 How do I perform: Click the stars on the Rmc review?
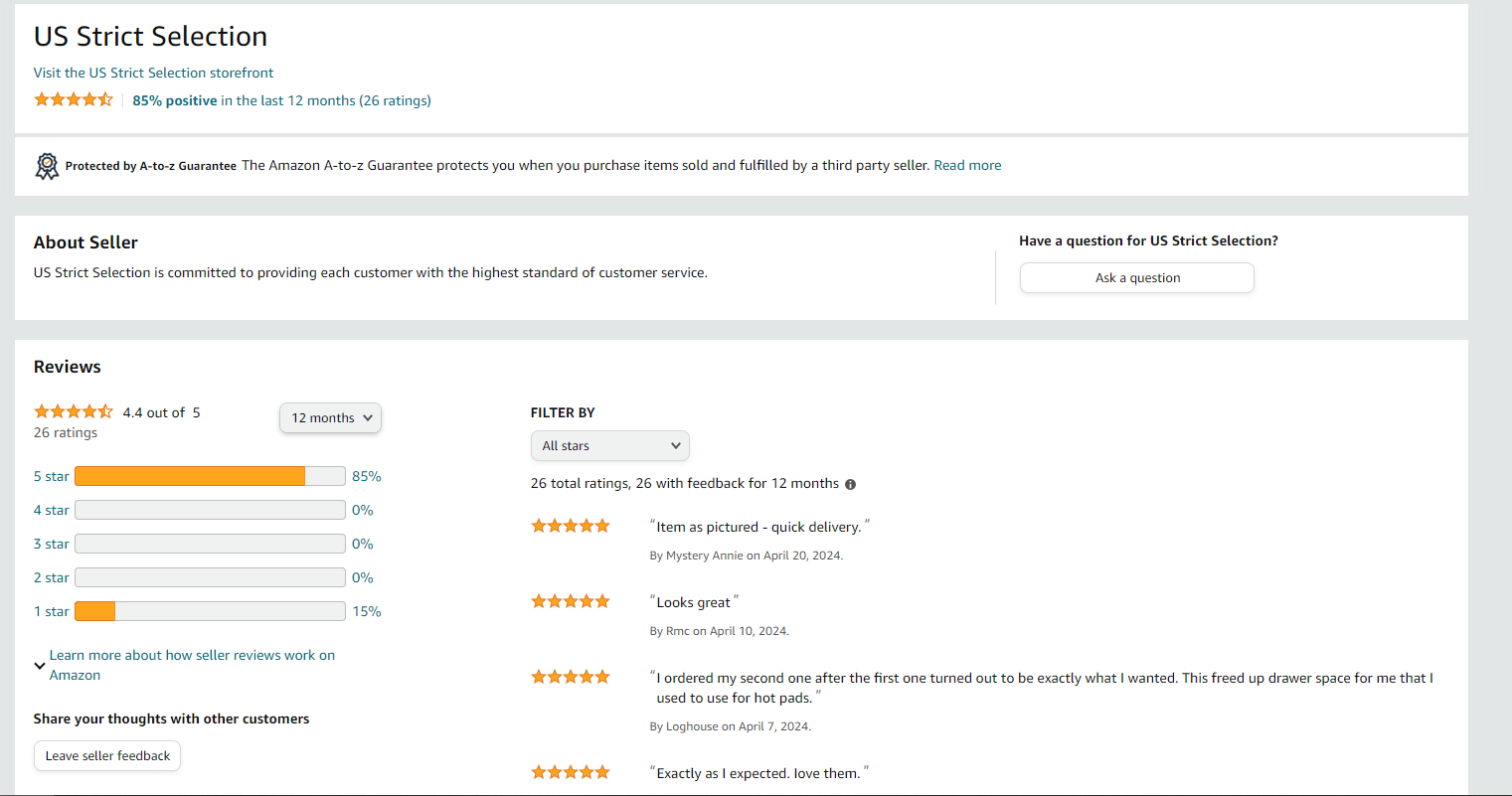[x=570, y=601]
